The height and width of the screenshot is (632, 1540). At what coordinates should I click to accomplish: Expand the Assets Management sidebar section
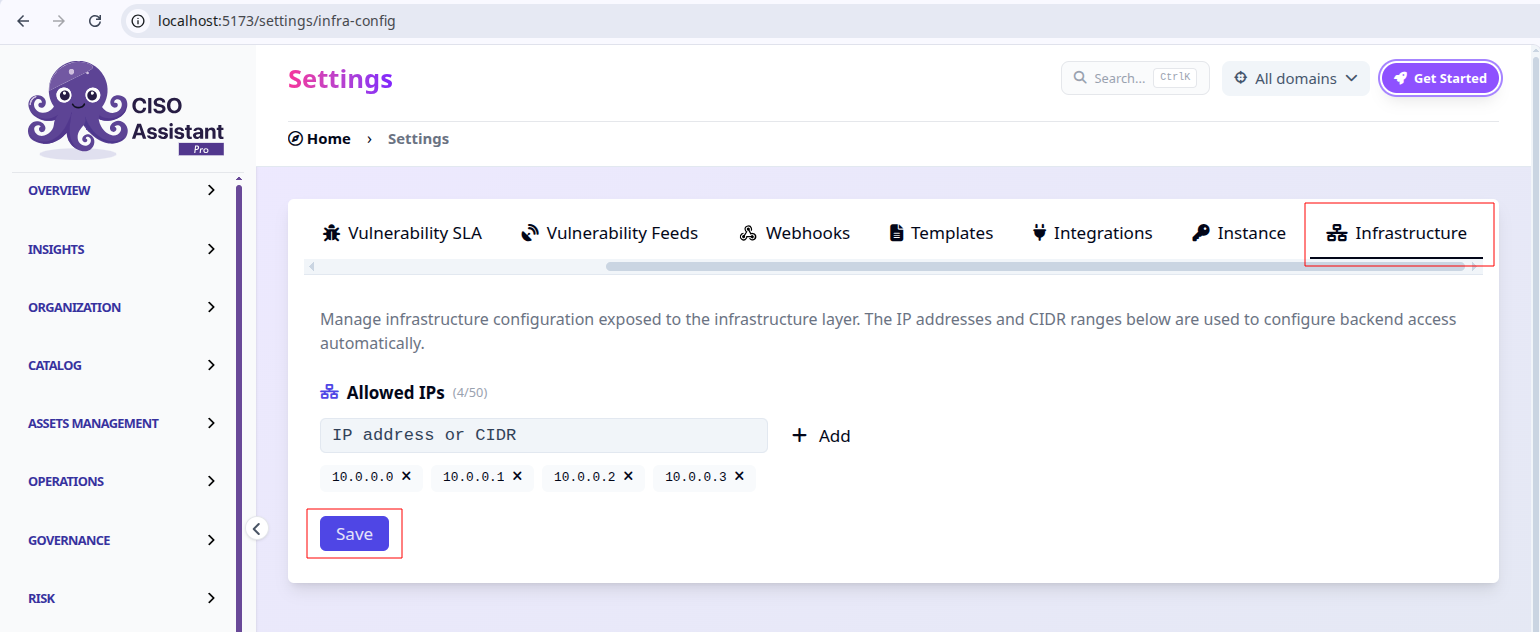[122, 423]
